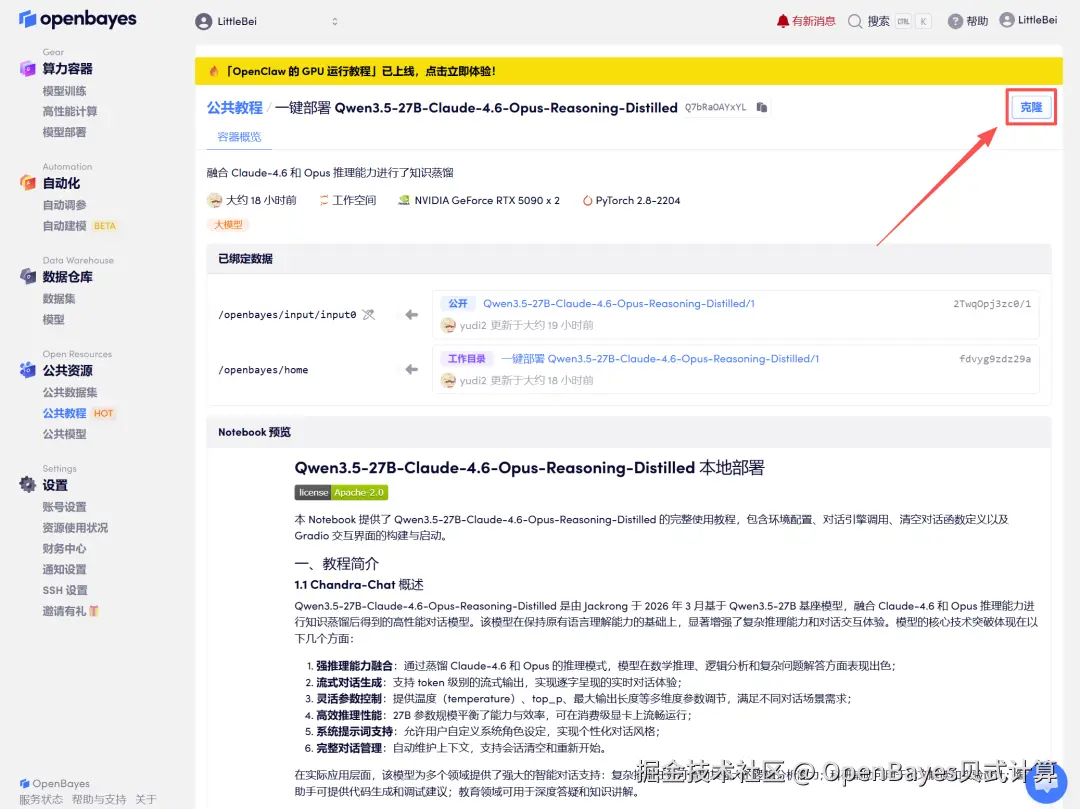Open 财务中心 in sidebar

(x=64, y=549)
